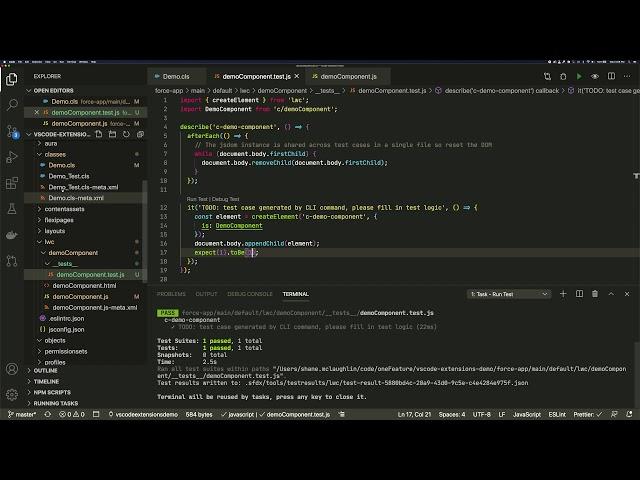Open the Extensions view
Image resolution: width=640 pixels, height=480 pixels.
click(12, 183)
